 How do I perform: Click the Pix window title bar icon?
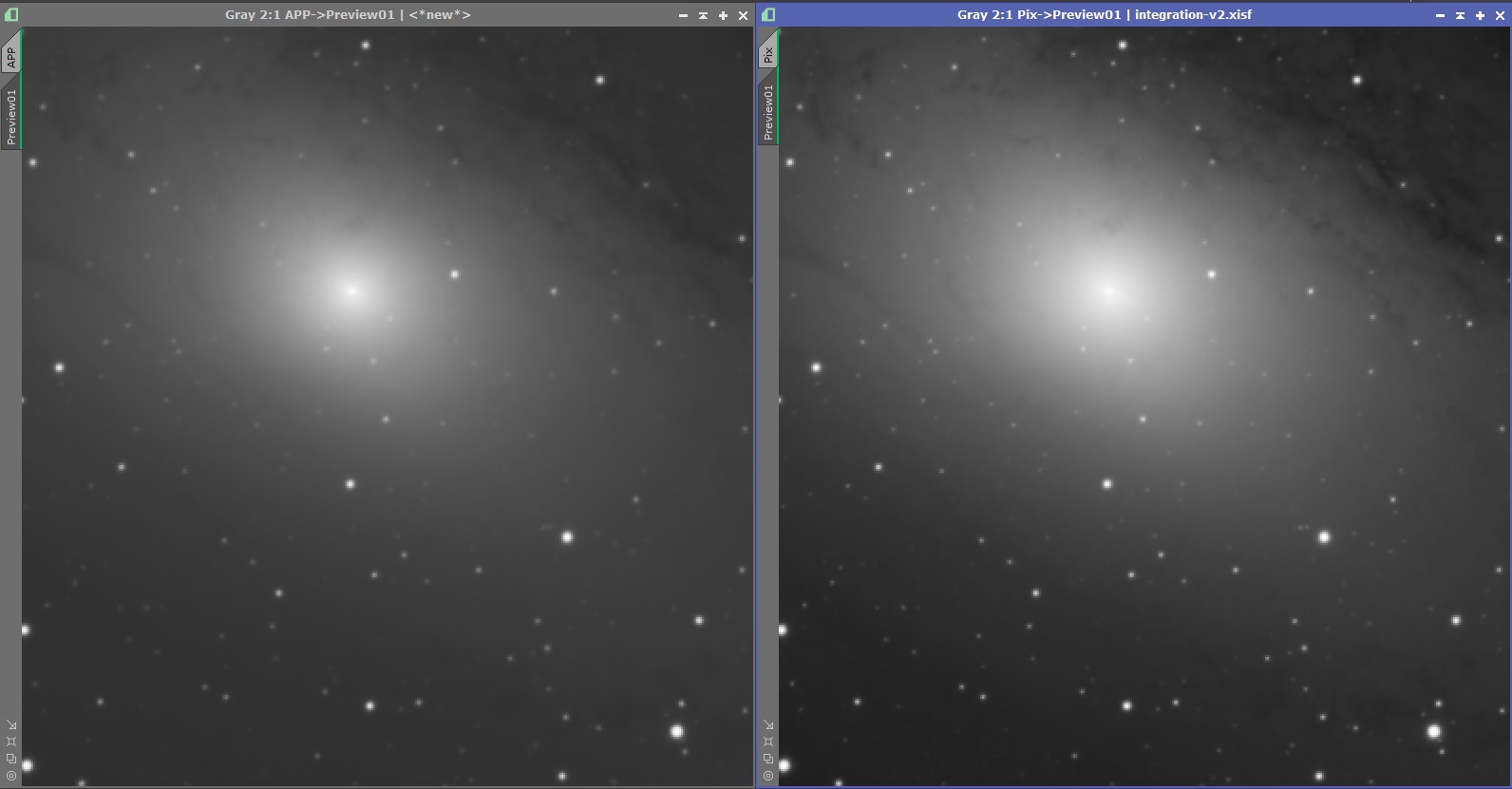click(768, 14)
